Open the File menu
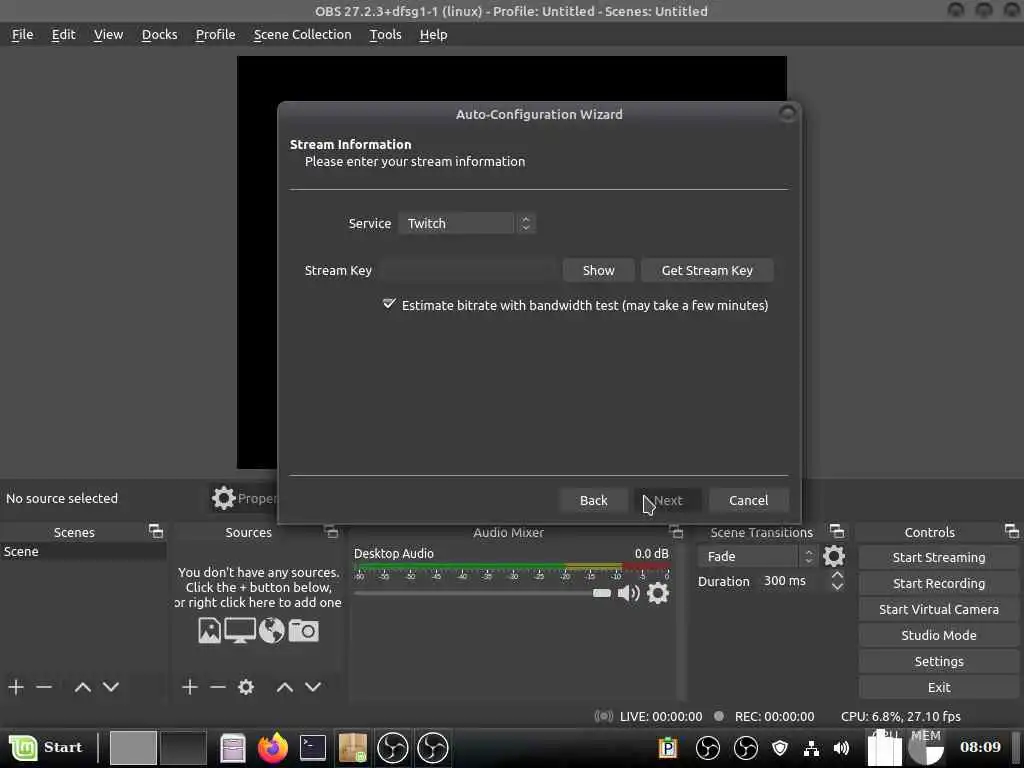 (x=22, y=35)
